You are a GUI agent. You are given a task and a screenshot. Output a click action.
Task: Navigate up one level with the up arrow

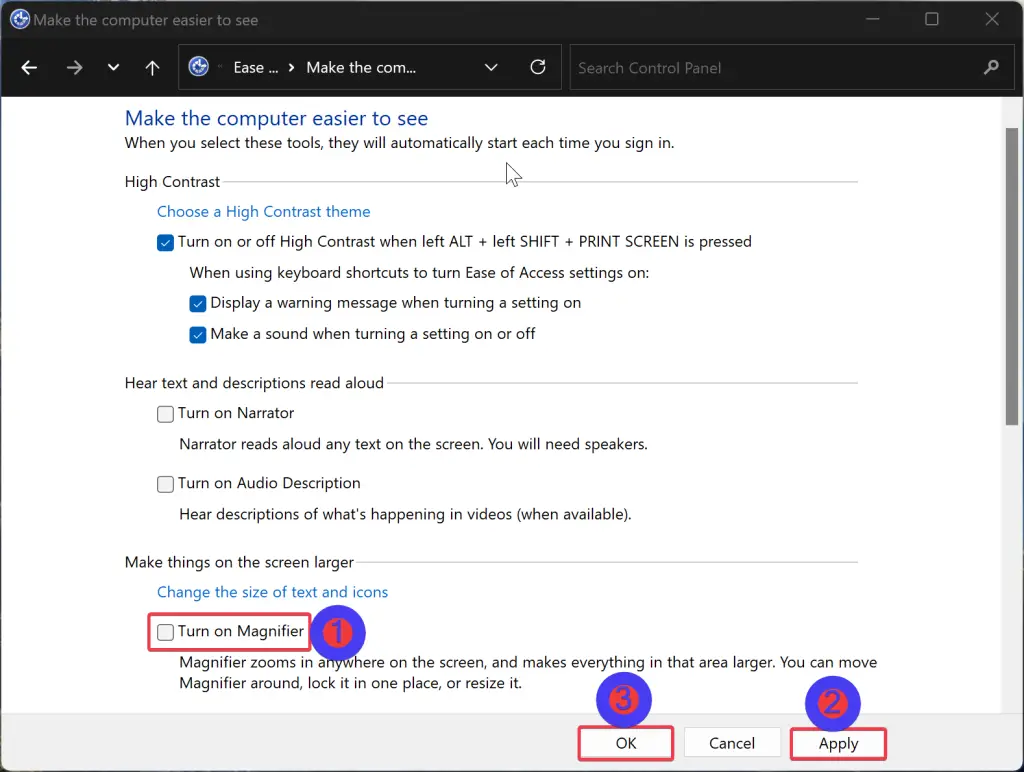(151, 67)
